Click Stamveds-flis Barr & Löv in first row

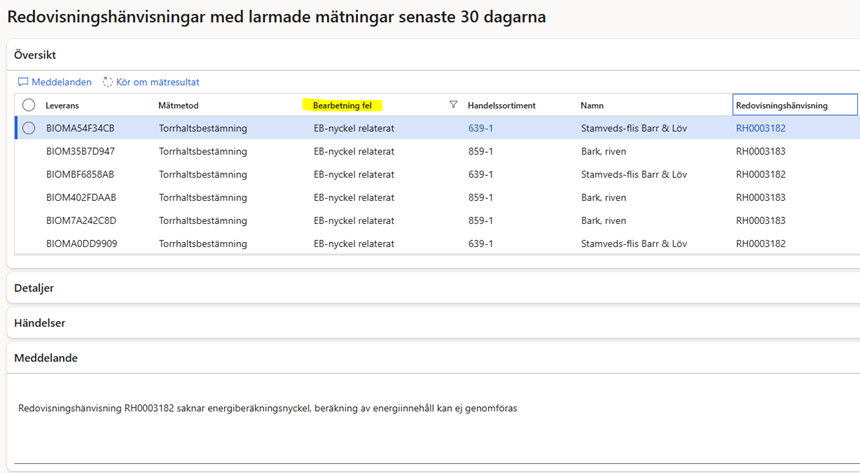pyautogui.click(x=634, y=128)
